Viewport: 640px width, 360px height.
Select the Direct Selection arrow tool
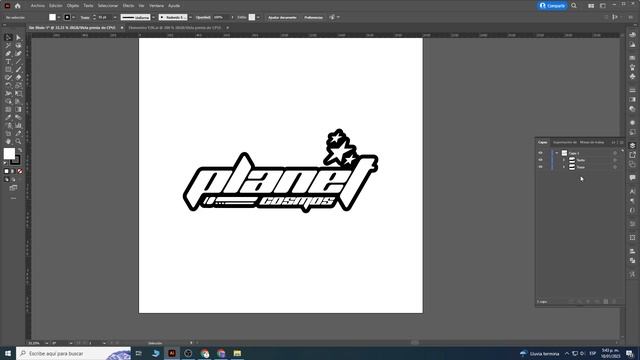pos(18,38)
